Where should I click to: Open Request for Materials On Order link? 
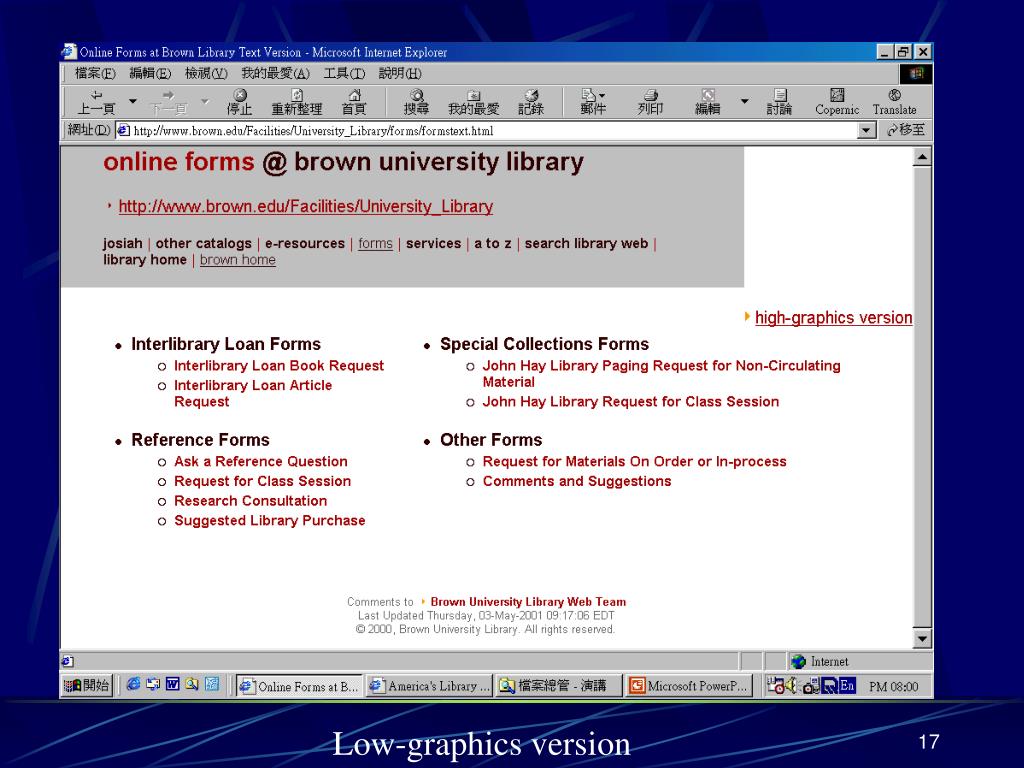coord(634,462)
